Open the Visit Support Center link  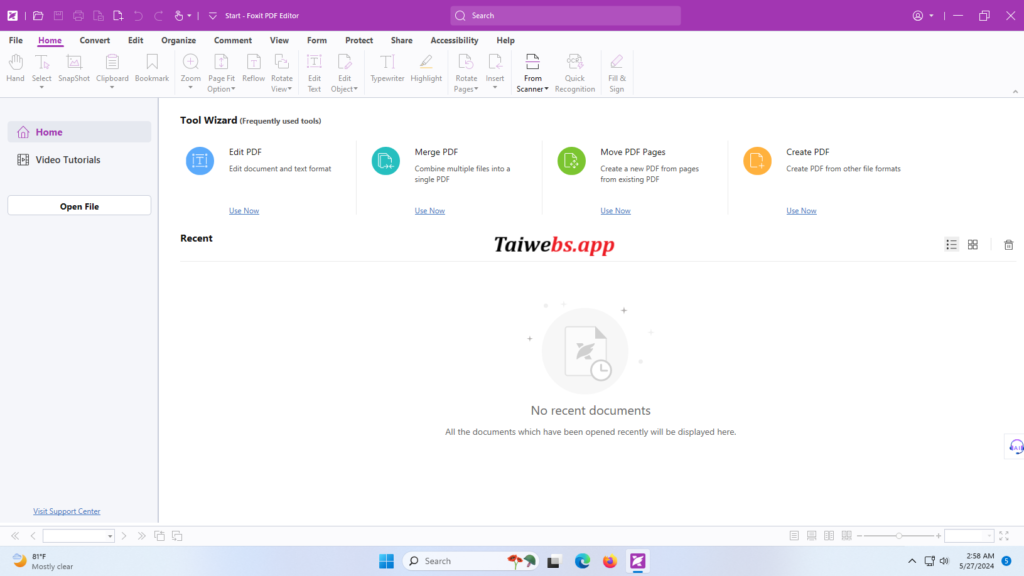(x=67, y=511)
